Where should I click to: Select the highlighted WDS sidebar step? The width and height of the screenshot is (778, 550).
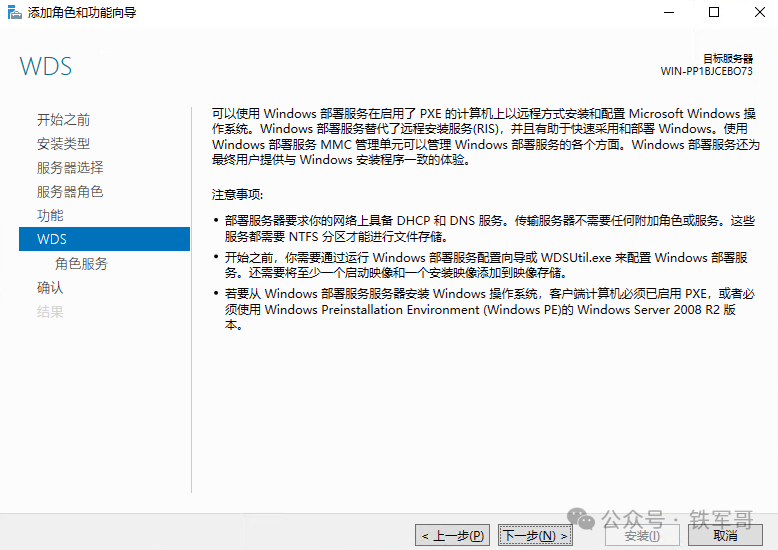click(x=104, y=239)
